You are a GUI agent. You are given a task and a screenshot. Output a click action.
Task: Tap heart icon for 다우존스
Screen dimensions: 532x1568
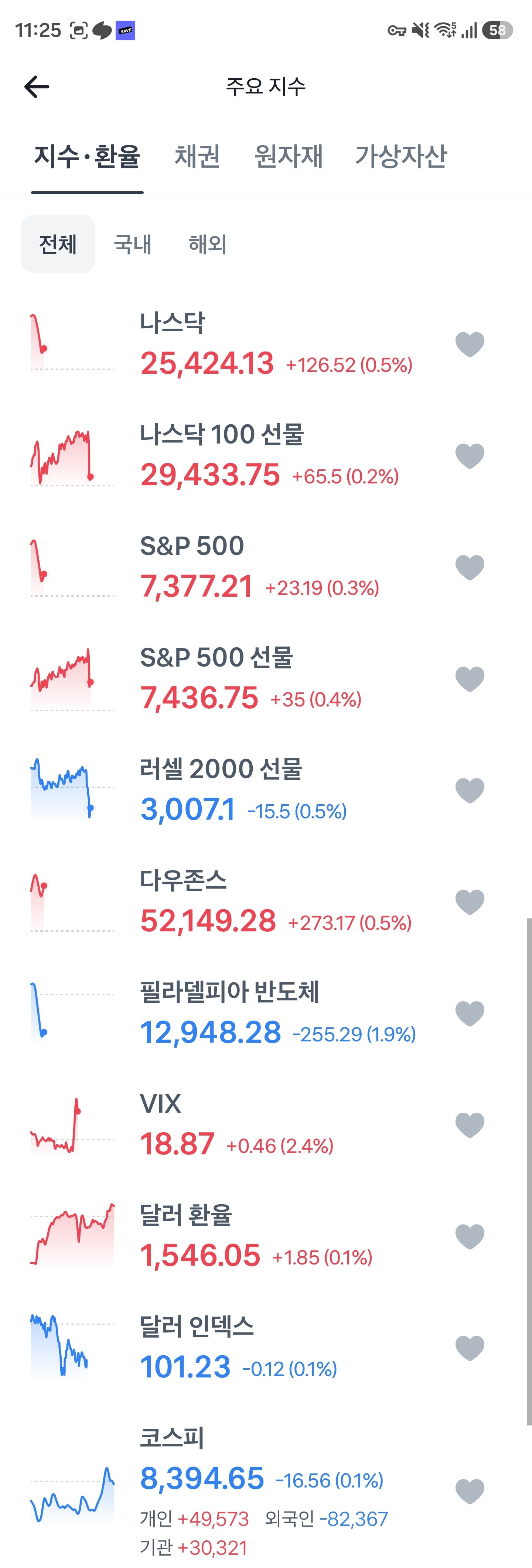(469, 901)
